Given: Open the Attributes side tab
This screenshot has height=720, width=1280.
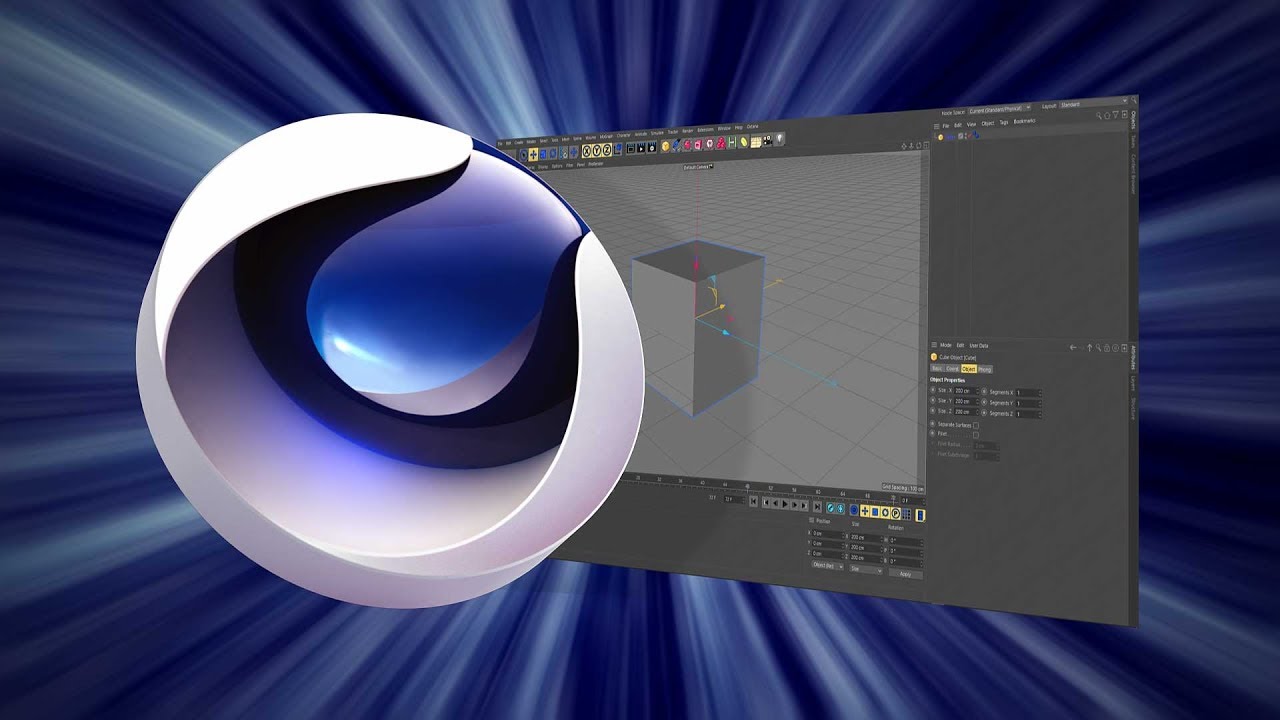Looking at the screenshot, I should [1133, 357].
